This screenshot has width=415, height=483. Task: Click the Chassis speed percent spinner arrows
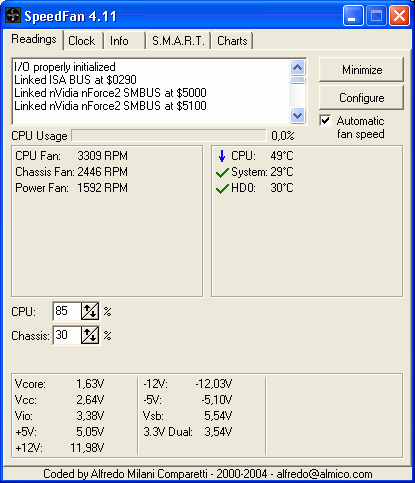90,335
